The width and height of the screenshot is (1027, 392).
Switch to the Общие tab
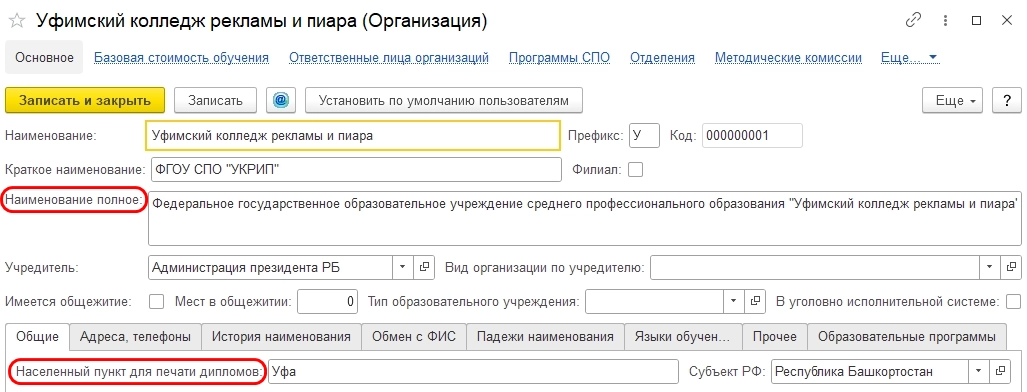click(x=38, y=337)
